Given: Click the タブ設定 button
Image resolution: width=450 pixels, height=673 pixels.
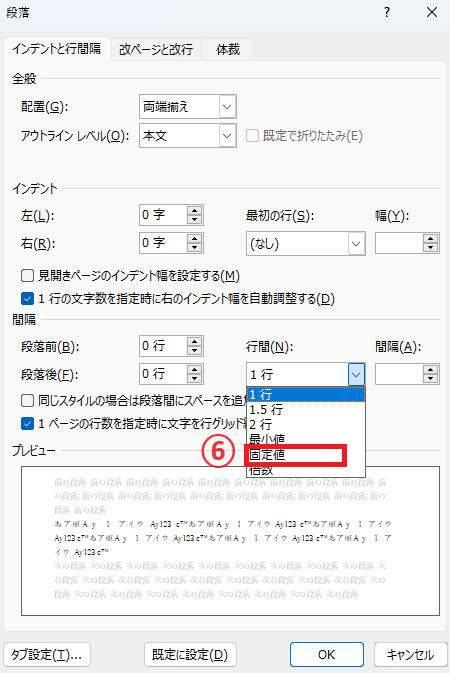Looking at the screenshot, I should click(x=47, y=655).
